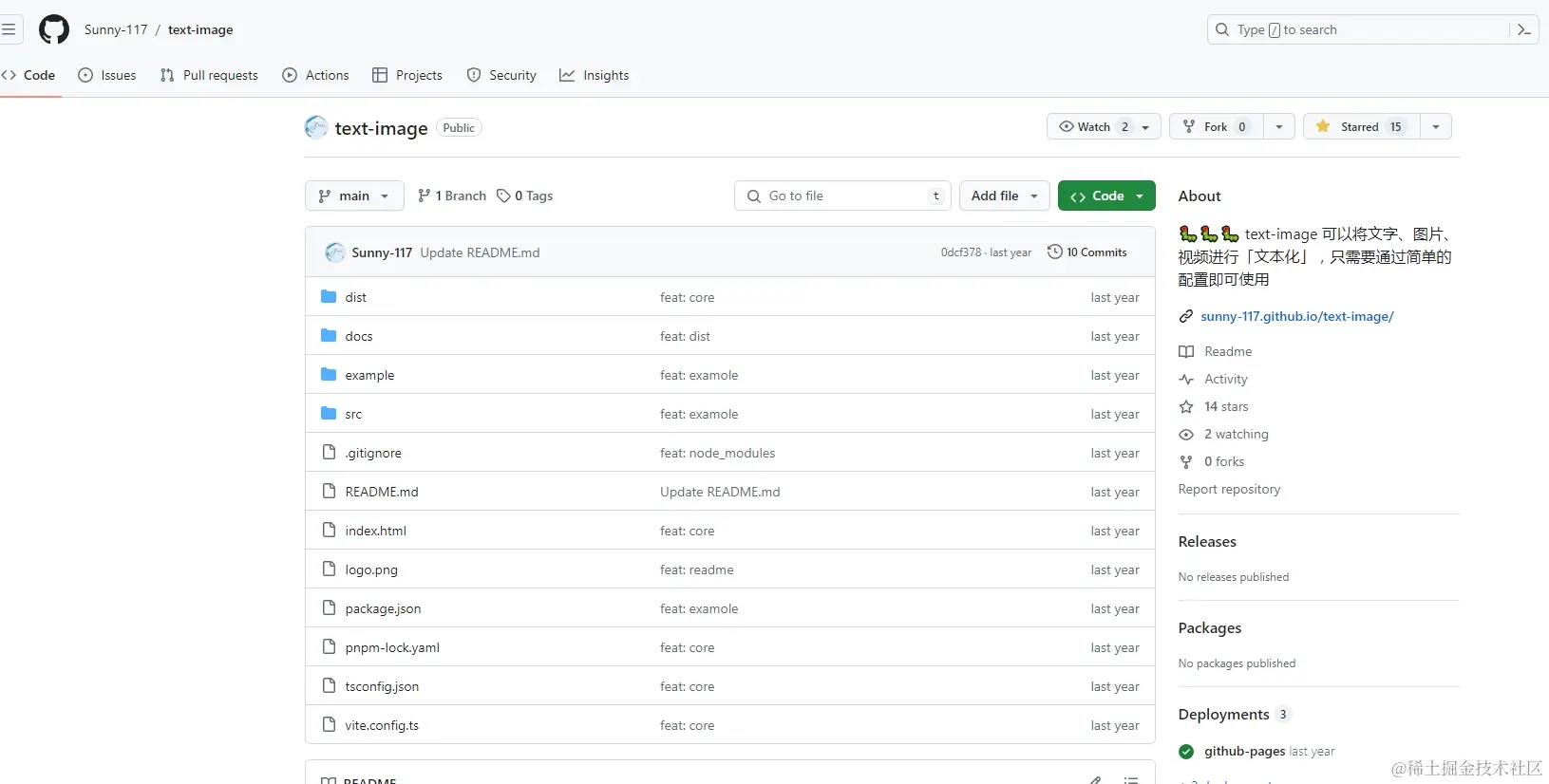Image resolution: width=1549 pixels, height=784 pixels.
Task: Click the eye icon next to 2 watching
Action: click(x=1186, y=435)
